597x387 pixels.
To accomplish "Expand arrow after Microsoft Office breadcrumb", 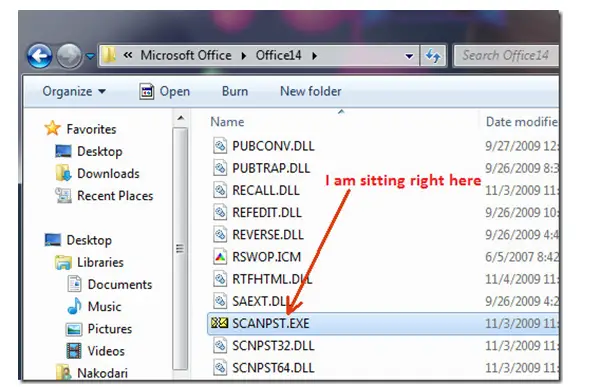I will [x=244, y=56].
